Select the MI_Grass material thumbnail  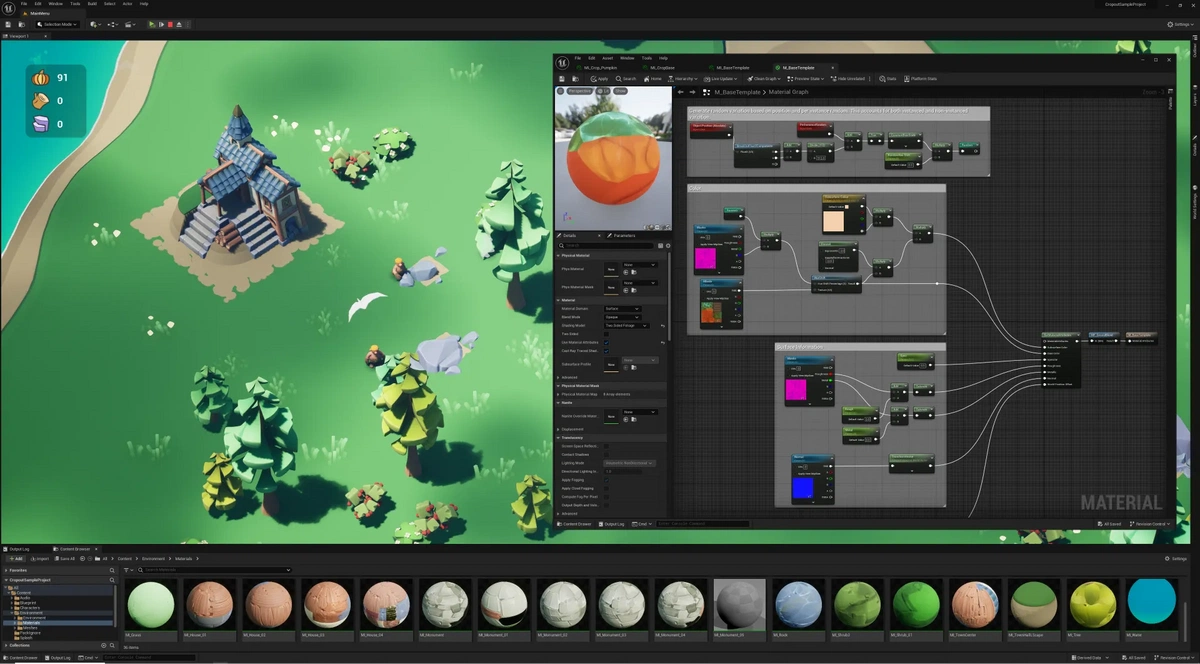tap(150, 605)
